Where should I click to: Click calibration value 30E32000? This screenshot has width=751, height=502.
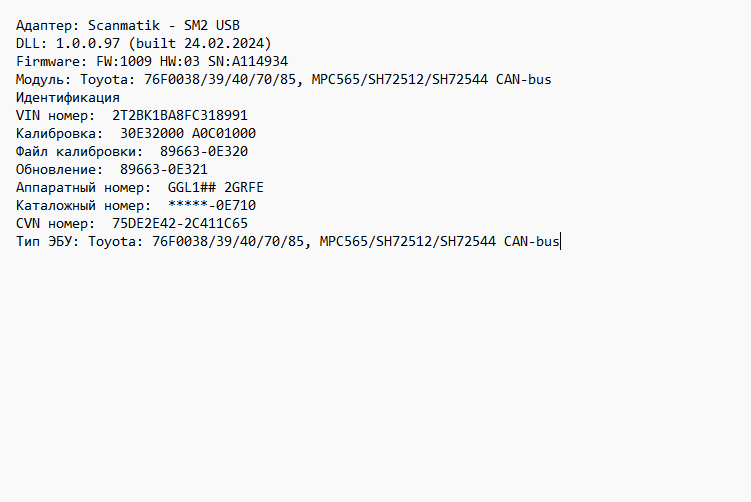click(x=152, y=134)
